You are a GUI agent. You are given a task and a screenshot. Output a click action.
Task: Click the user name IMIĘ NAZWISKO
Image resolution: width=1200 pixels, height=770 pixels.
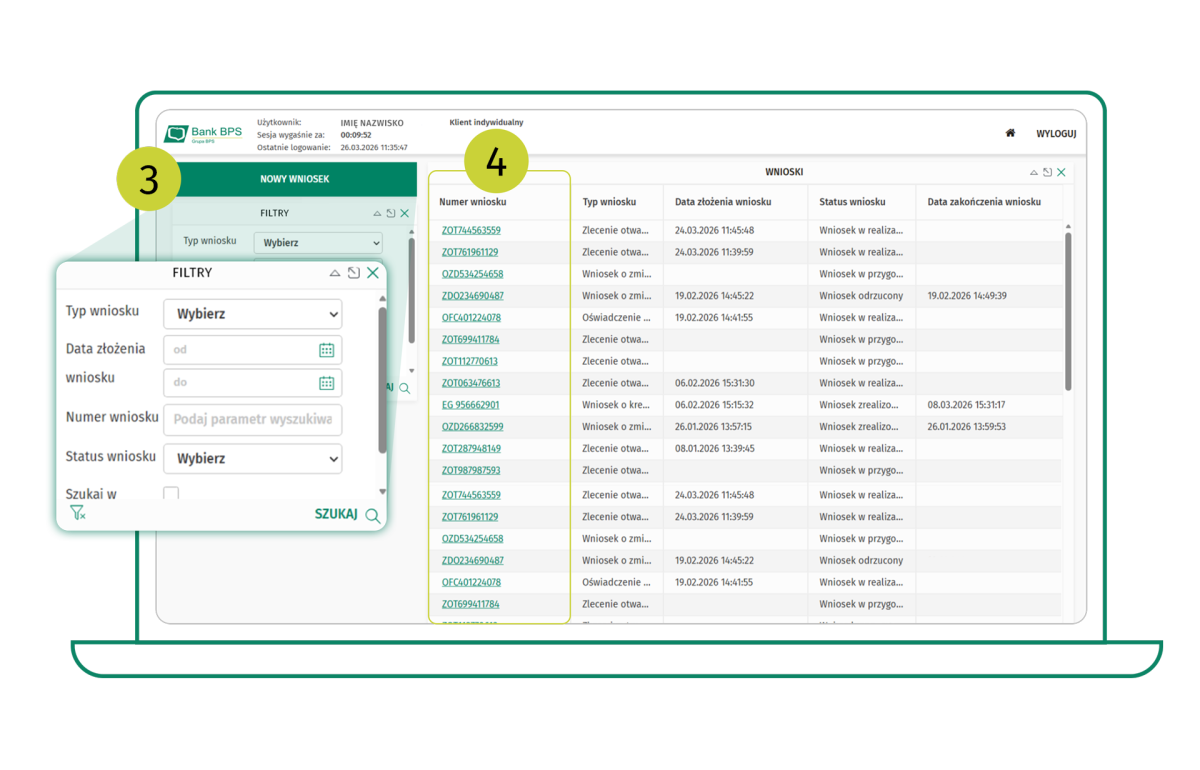coord(372,123)
